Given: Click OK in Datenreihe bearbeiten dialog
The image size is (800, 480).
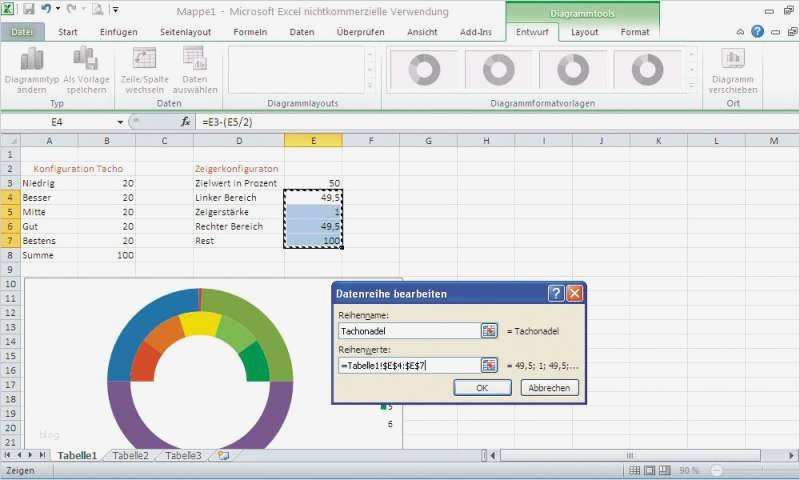Looking at the screenshot, I should click(x=482, y=388).
